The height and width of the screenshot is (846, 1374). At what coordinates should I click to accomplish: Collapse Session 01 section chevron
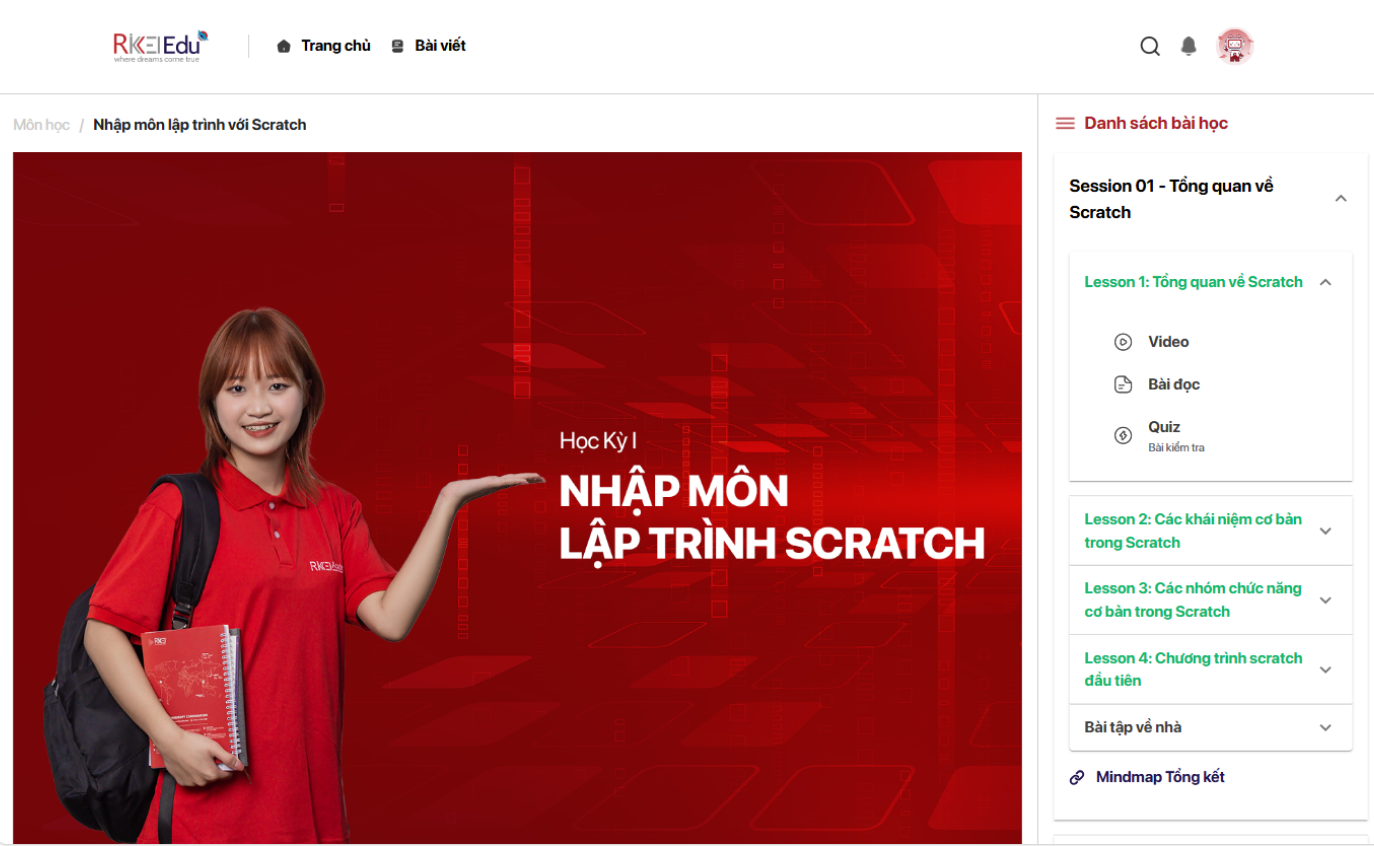click(x=1341, y=199)
